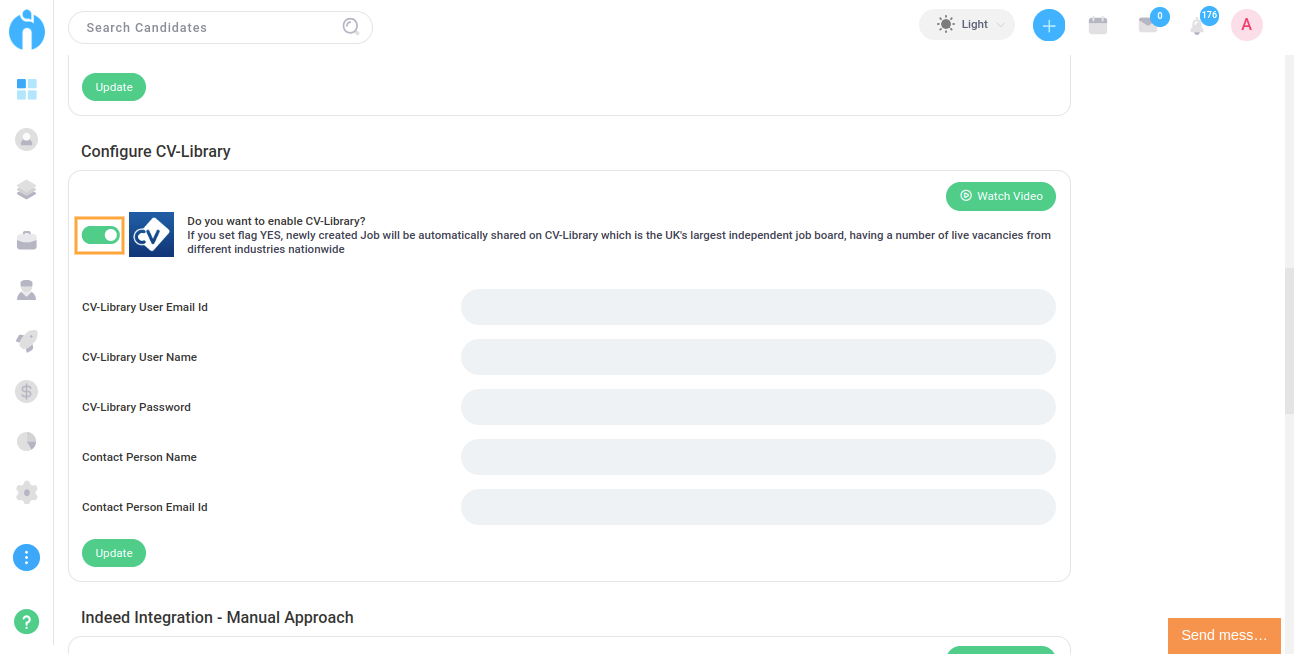Screen dimensions: 1294x654
Task: Disable the CV-Library enable toggle
Action: pyautogui.click(x=100, y=235)
